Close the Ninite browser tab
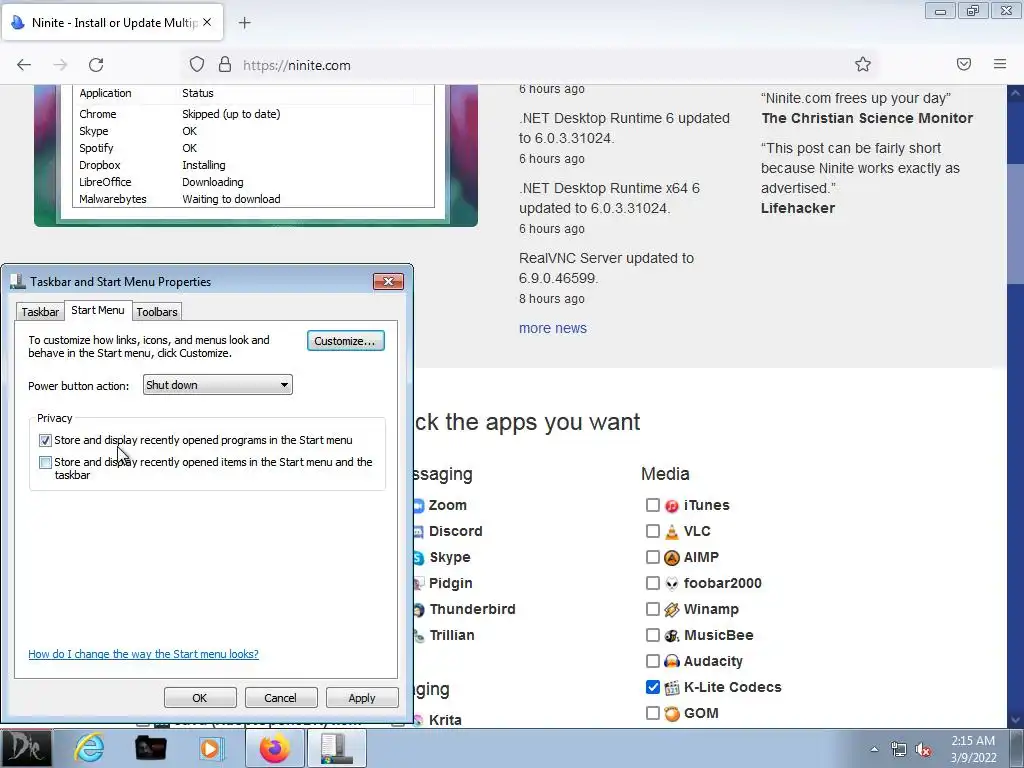Screen dimensions: 1024x768 pyautogui.click(x=207, y=22)
